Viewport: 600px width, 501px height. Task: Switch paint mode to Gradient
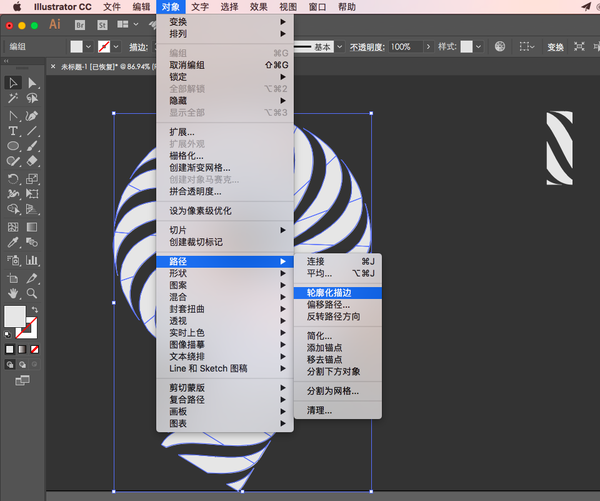click(x=22, y=349)
